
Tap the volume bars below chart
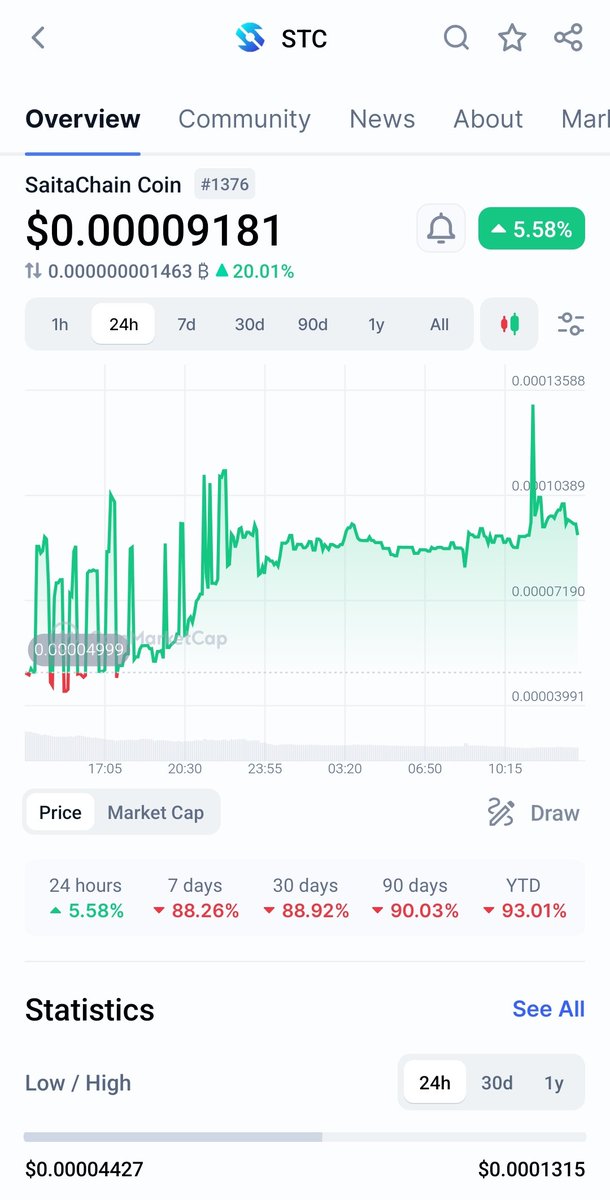click(300, 747)
